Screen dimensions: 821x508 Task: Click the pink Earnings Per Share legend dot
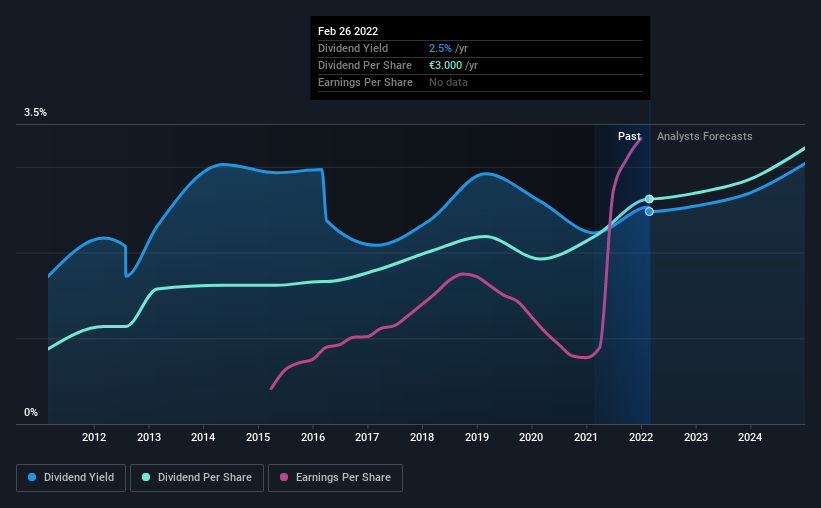(x=284, y=477)
